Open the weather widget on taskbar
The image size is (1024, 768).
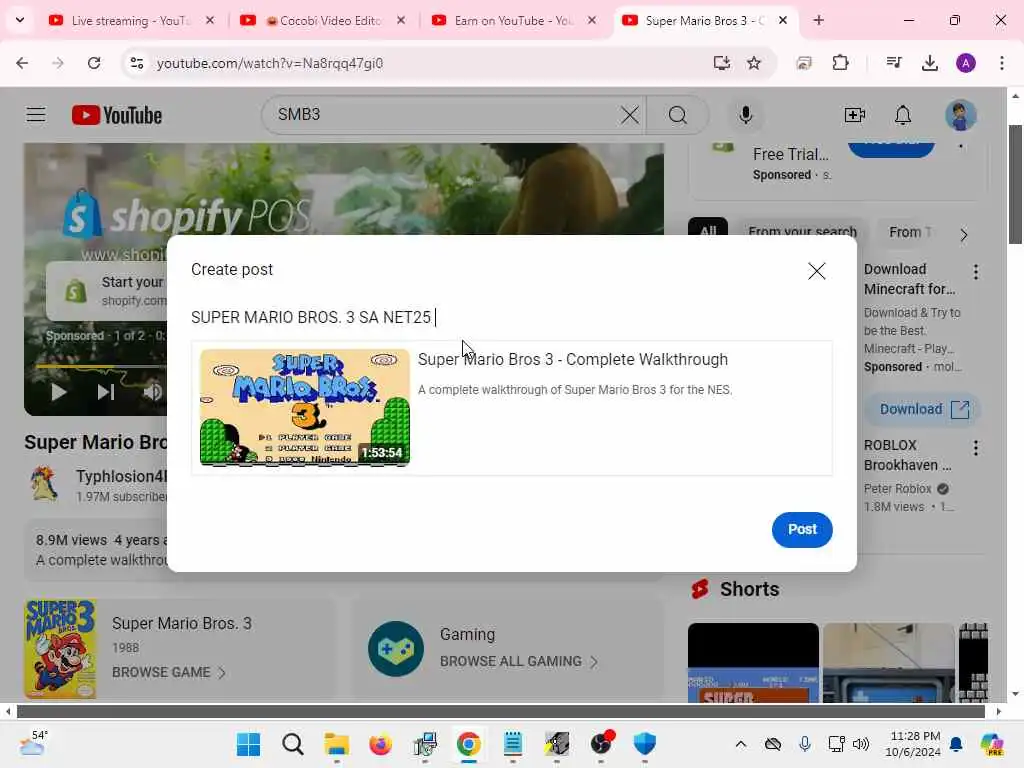click(x=33, y=744)
